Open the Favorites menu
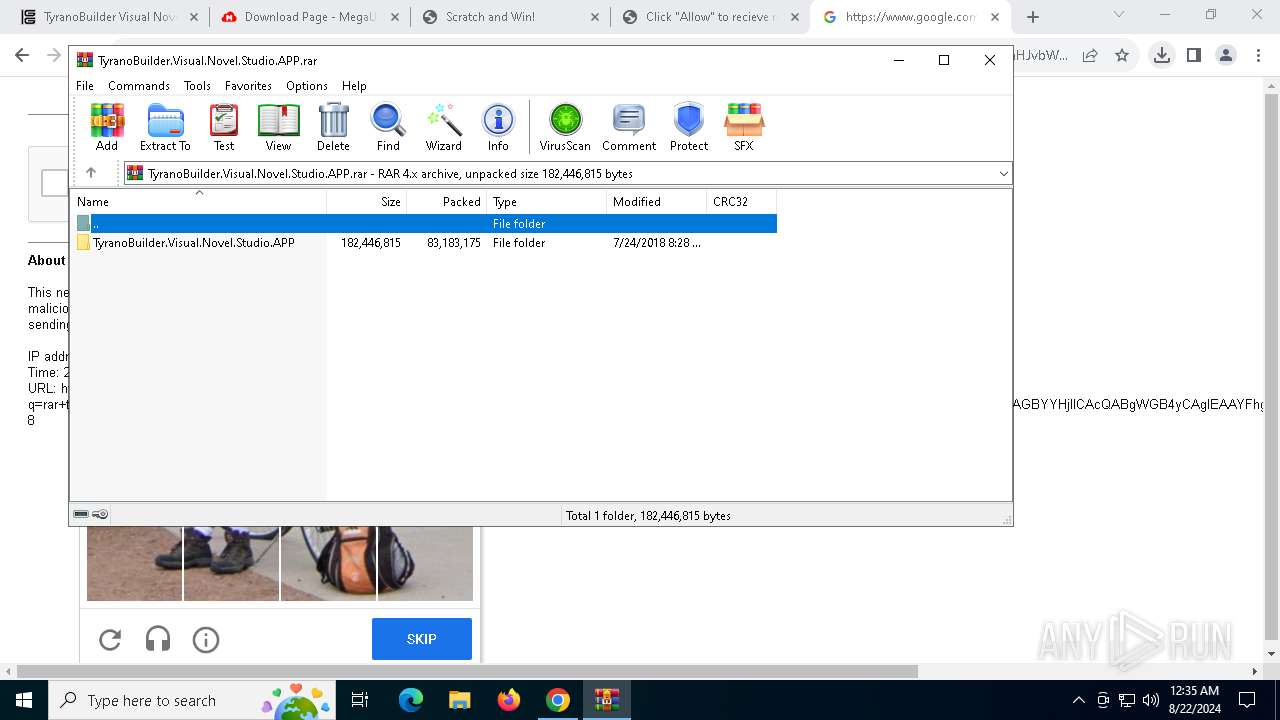The height and width of the screenshot is (720, 1280). tap(248, 86)
